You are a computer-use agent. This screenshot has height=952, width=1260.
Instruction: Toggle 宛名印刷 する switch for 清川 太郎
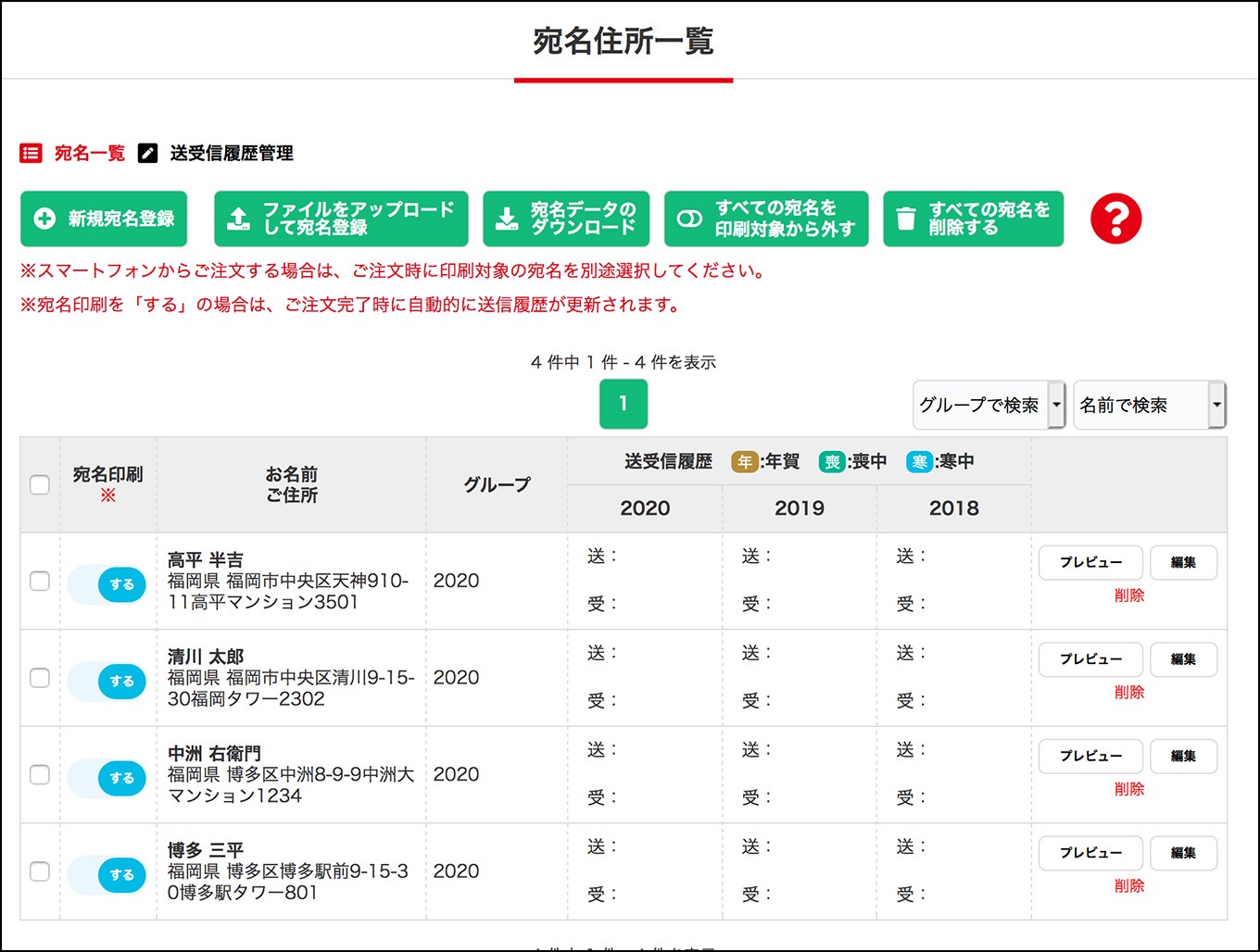tap(107, 682)
